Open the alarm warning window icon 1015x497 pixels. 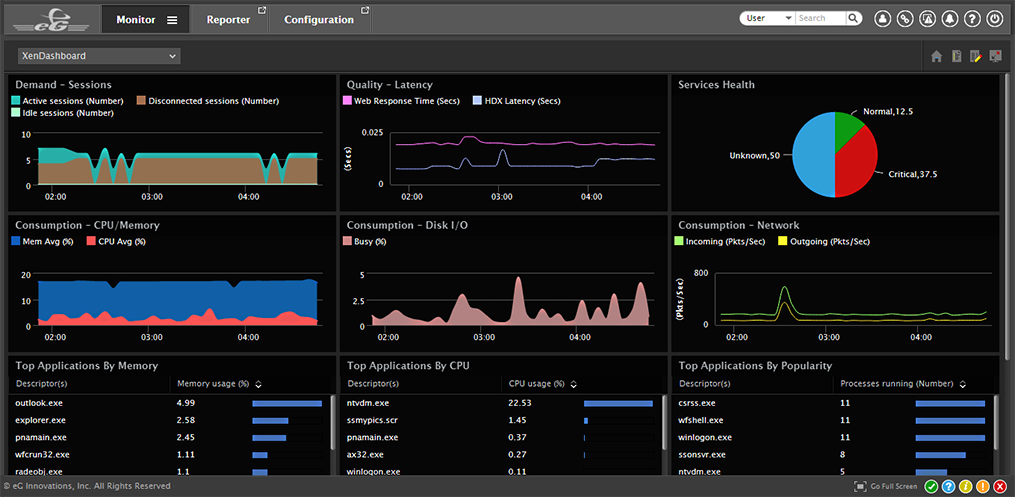(x=927, y=19)
